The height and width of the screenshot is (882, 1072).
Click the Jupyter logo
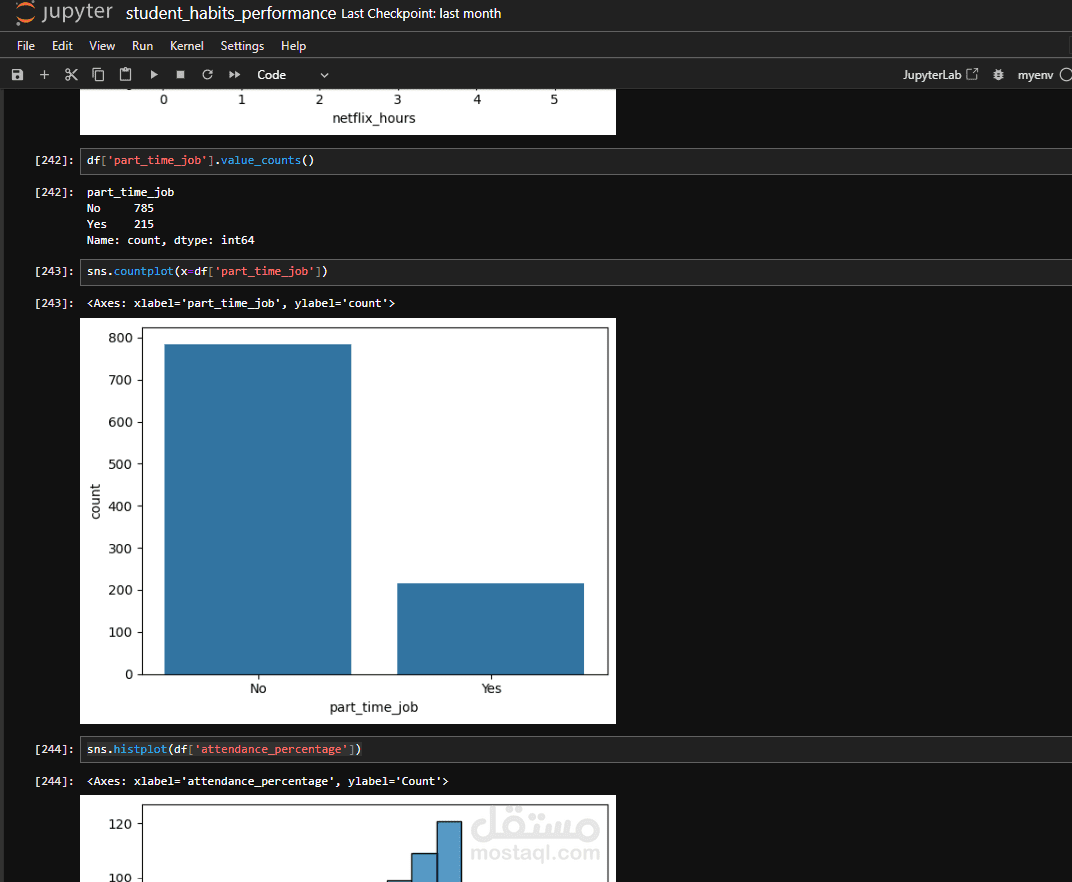pyautogui.click(x=64, y=12)
